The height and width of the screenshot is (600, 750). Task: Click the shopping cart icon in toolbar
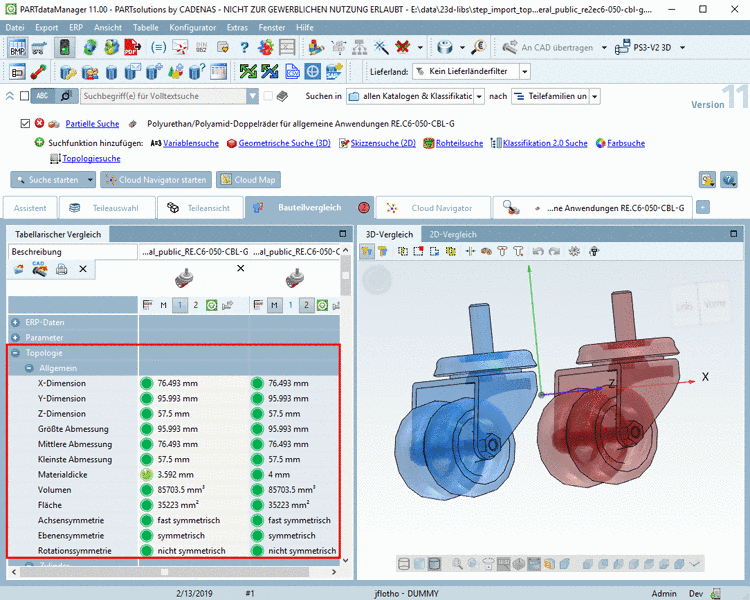(x=39, y=47)
